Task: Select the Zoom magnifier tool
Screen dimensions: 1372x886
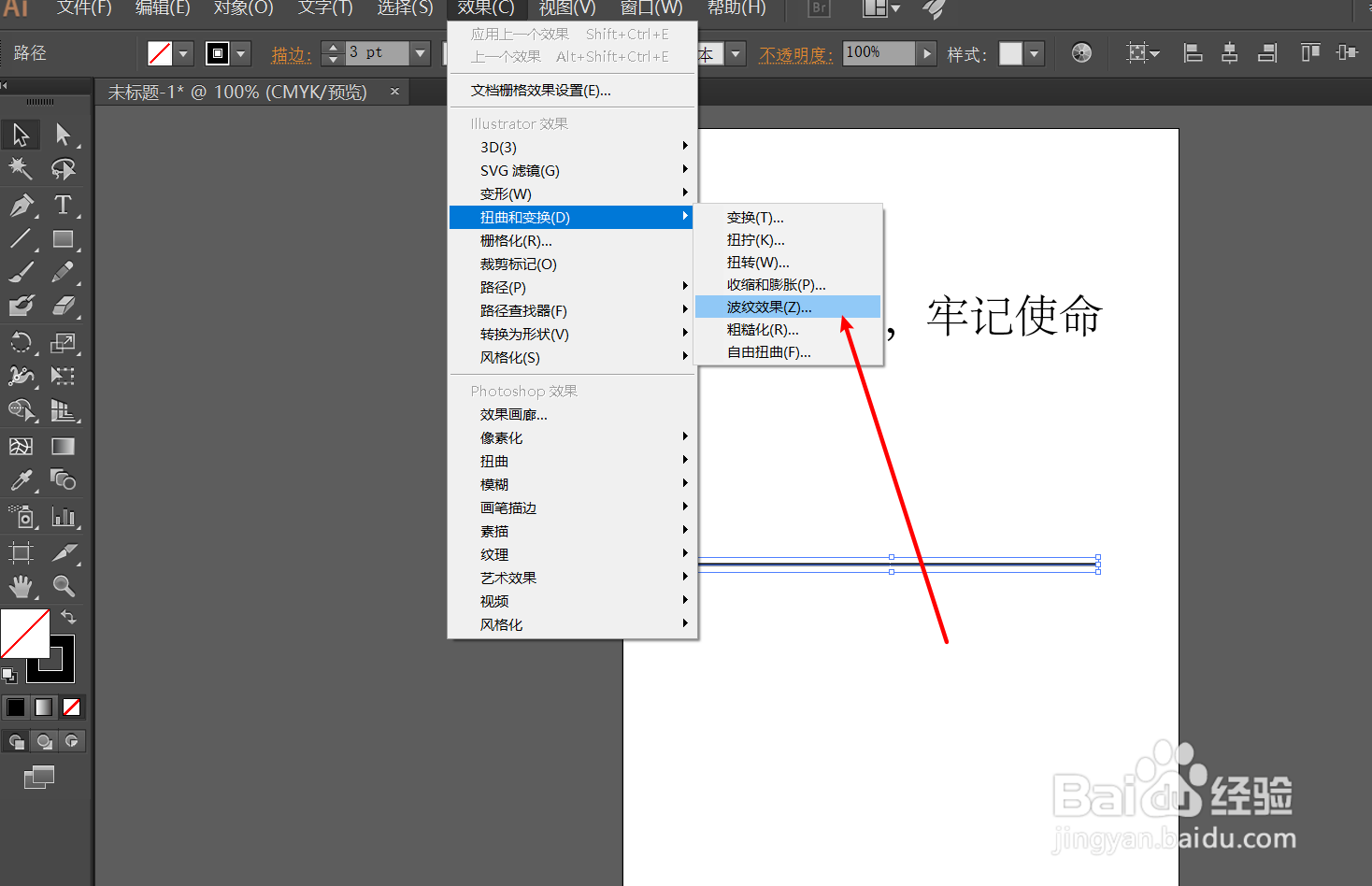Action: coord(63,586)
